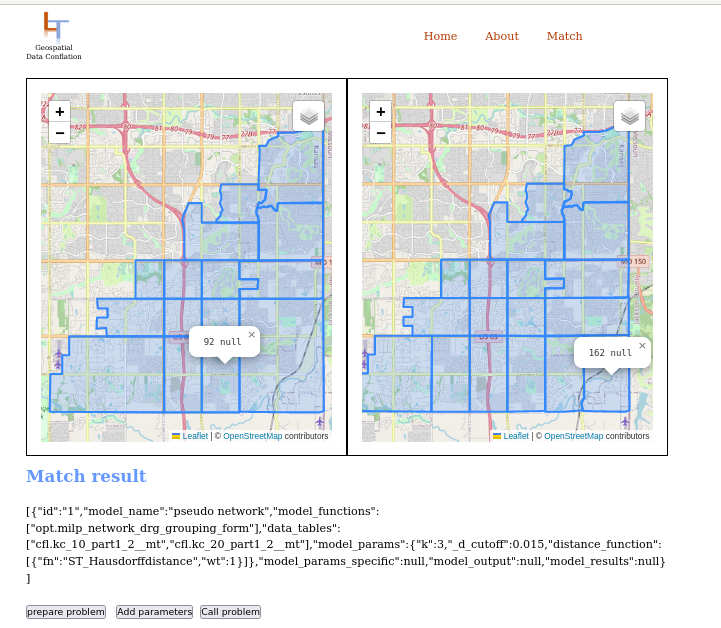Click the 'Add parameters' button
The image size is (721, 628).
pyautogui.click(x=154, y=612)
